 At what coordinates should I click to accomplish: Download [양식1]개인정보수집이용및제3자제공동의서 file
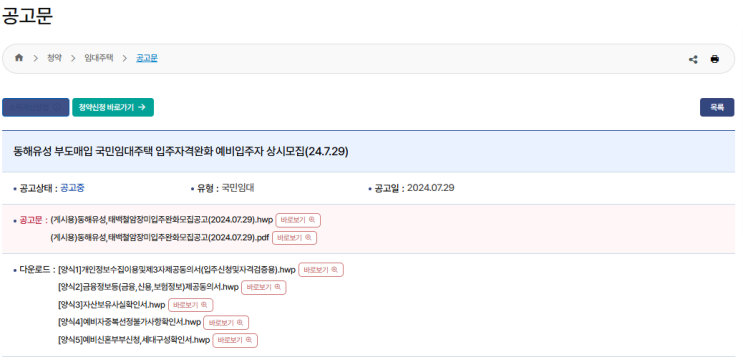(x=177, y=270)
